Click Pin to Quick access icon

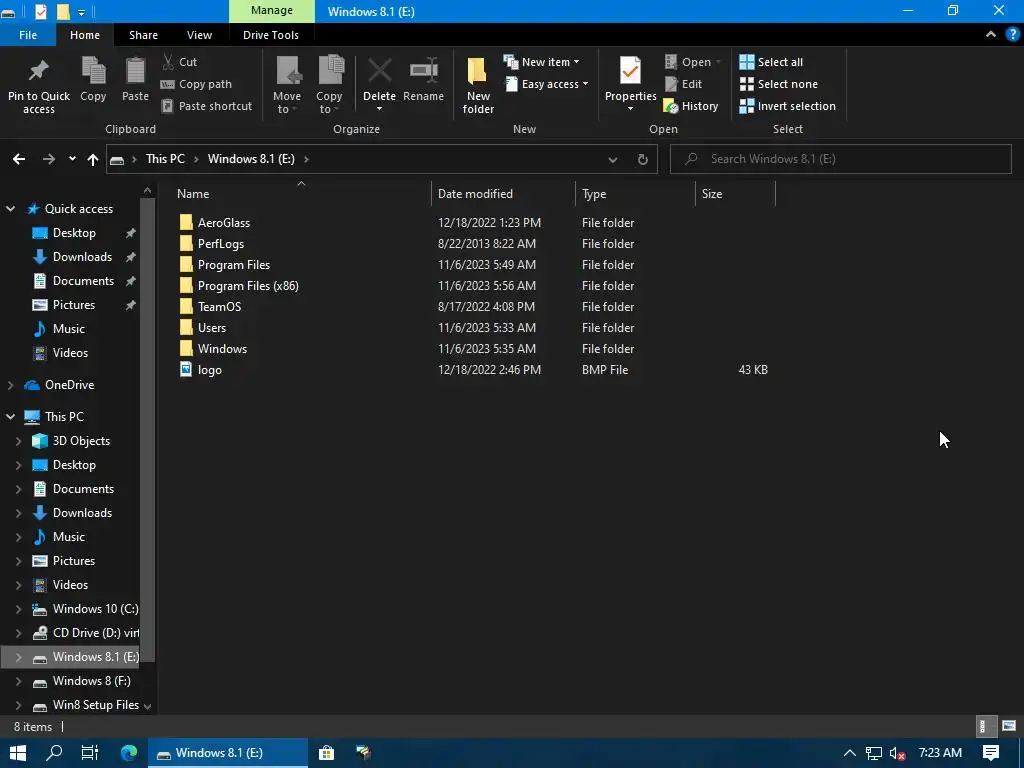click(39, 71)
